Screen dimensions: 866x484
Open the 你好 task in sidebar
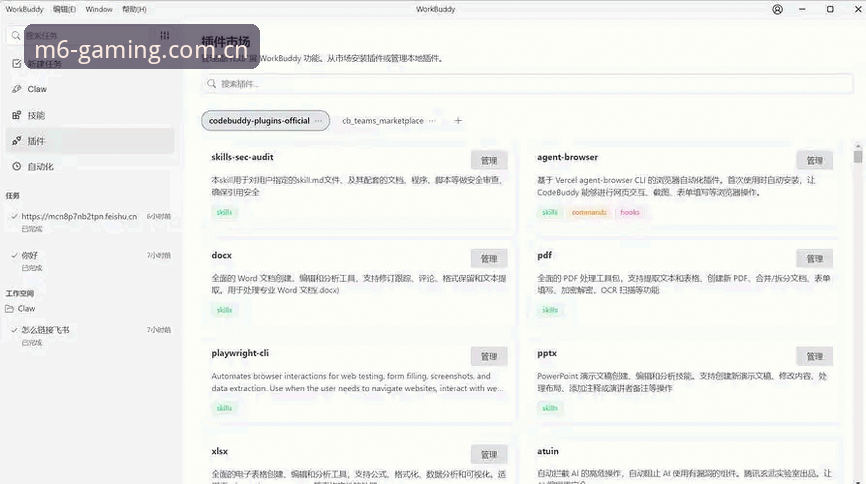(90, 261)
